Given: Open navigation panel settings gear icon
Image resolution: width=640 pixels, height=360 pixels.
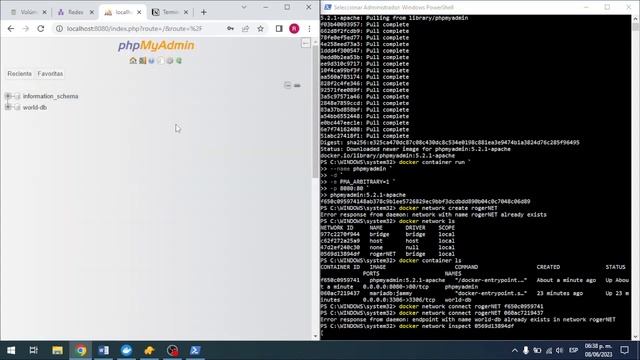Looking at the screenshot, I should (170, 61).
